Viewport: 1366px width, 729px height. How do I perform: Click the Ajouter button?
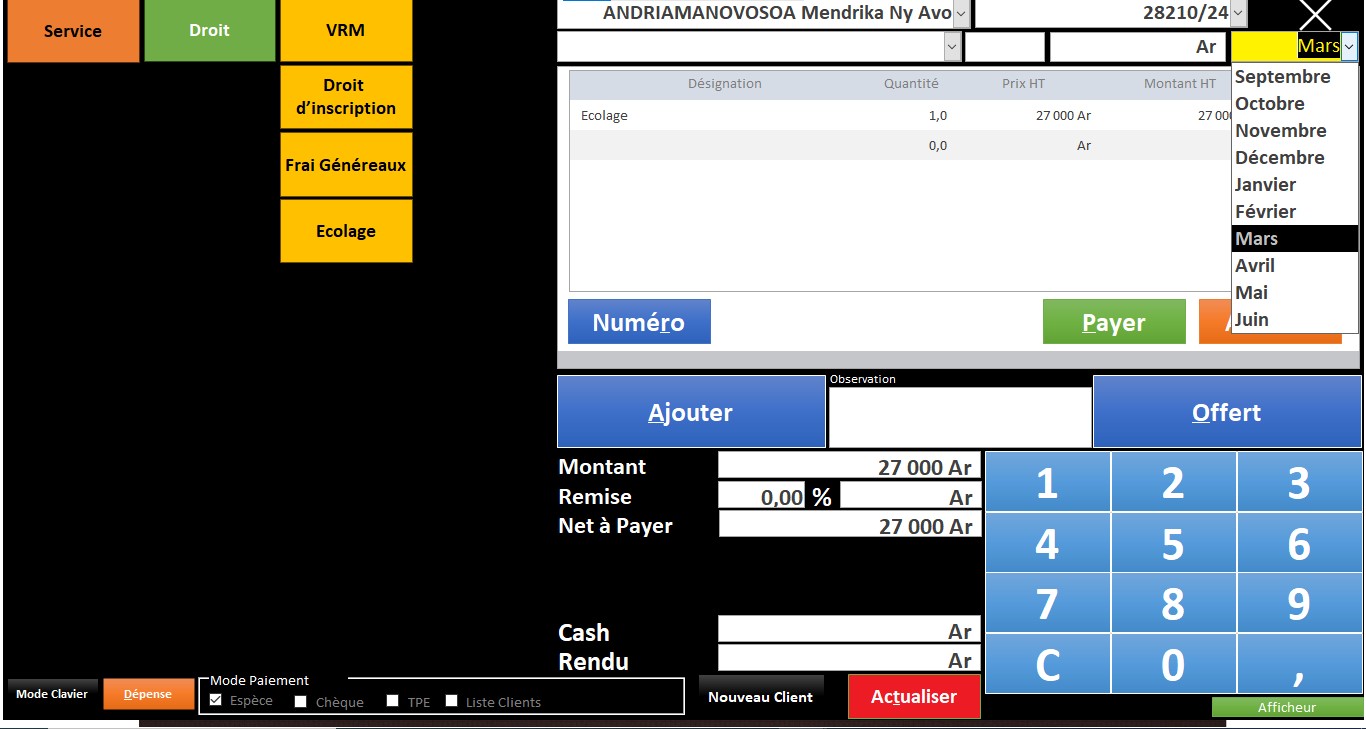(690, 412)
